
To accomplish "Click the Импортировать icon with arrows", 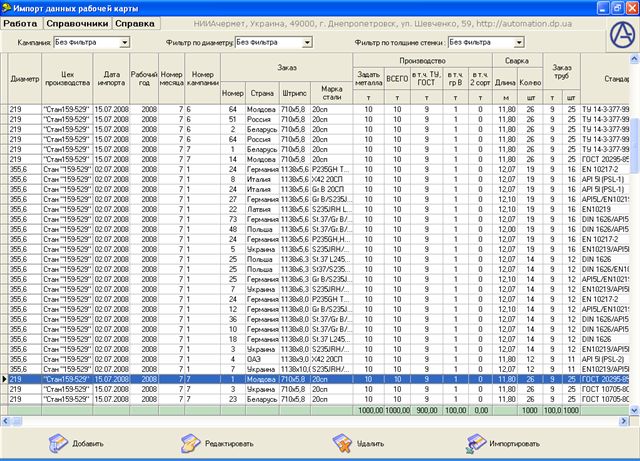I will [475, 443].
